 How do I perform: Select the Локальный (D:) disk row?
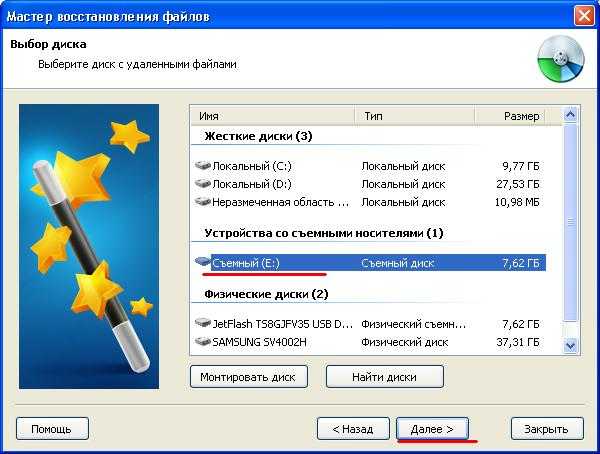pyautogui.click(x=369, y=184)
